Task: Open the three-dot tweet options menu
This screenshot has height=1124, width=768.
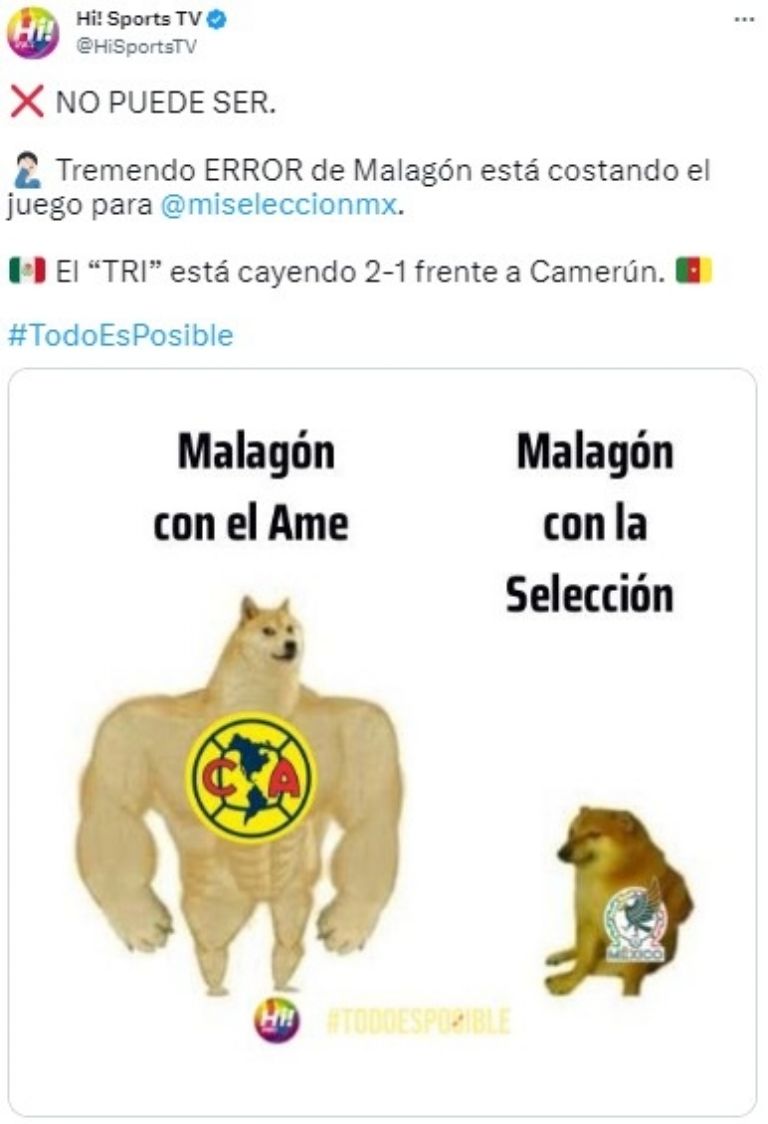Action: coord(745,19)
